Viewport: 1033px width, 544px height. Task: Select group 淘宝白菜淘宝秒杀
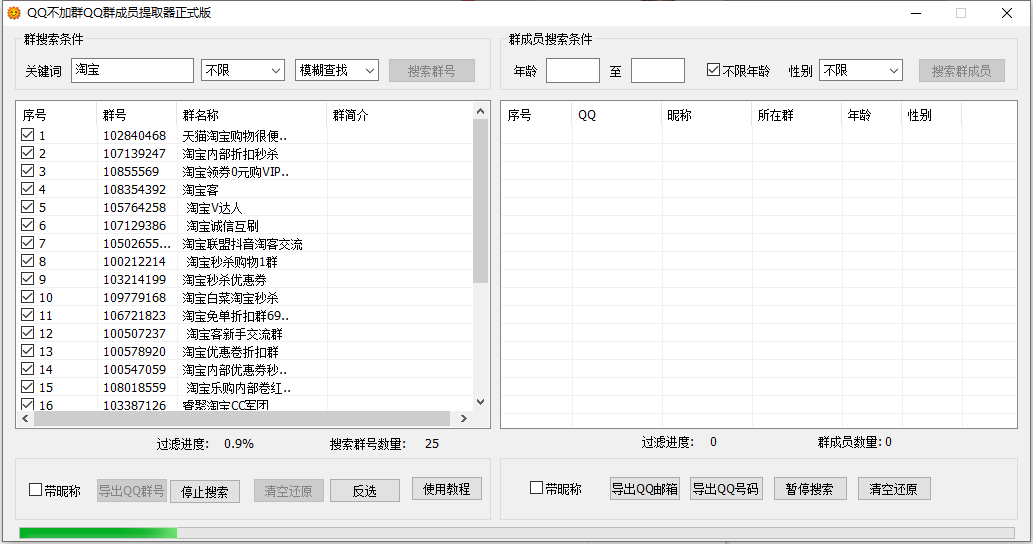coord(231,298)
